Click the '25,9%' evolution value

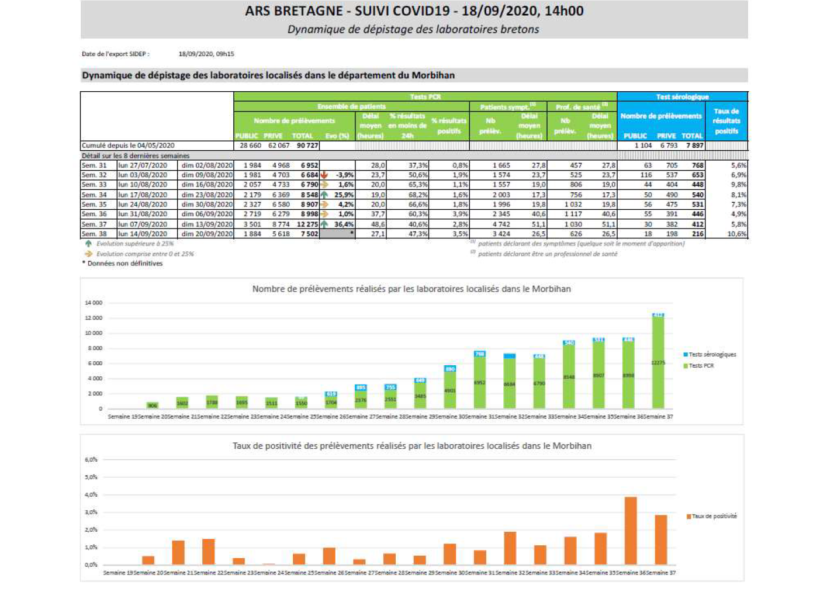click(x=344, y=195)
